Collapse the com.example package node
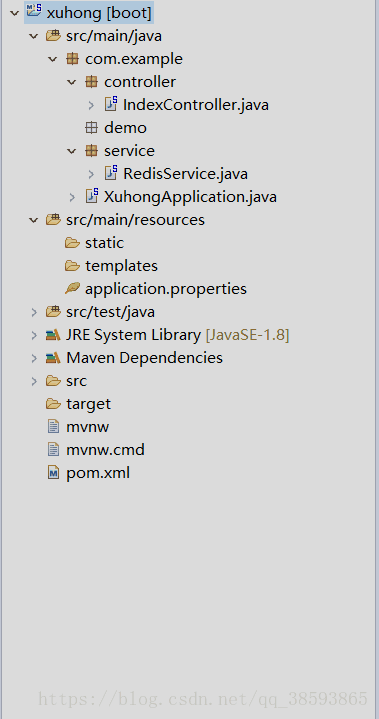 53,59
